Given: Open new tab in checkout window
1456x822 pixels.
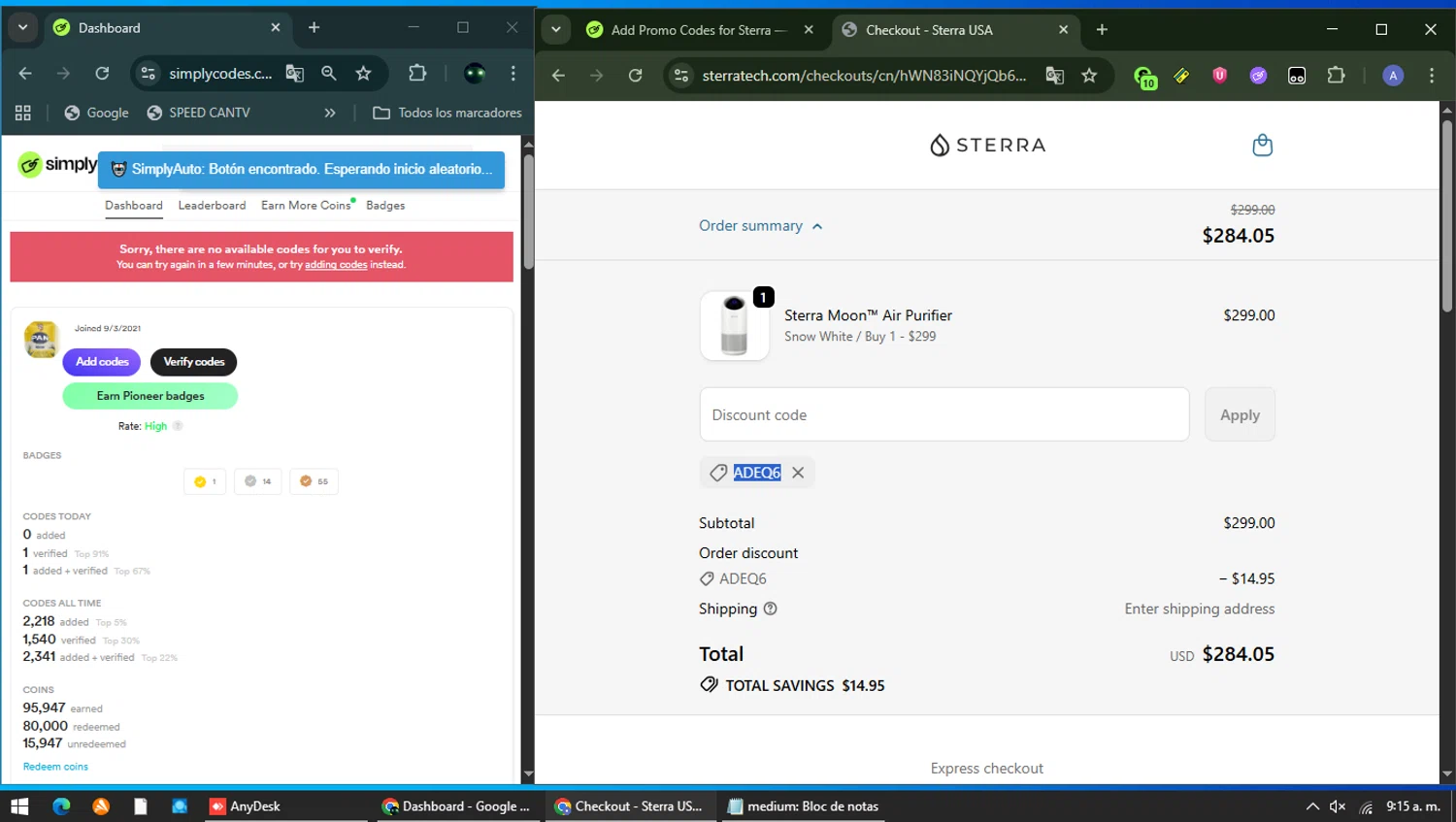Looking at the screenshot, I should point(1102,30).
